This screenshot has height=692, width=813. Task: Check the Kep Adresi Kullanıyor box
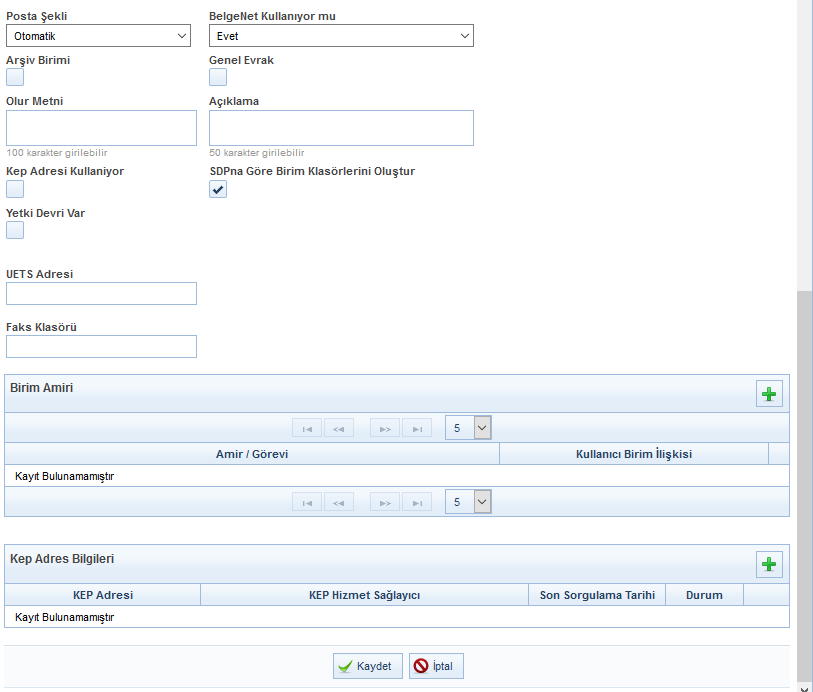tap(15, 188)
